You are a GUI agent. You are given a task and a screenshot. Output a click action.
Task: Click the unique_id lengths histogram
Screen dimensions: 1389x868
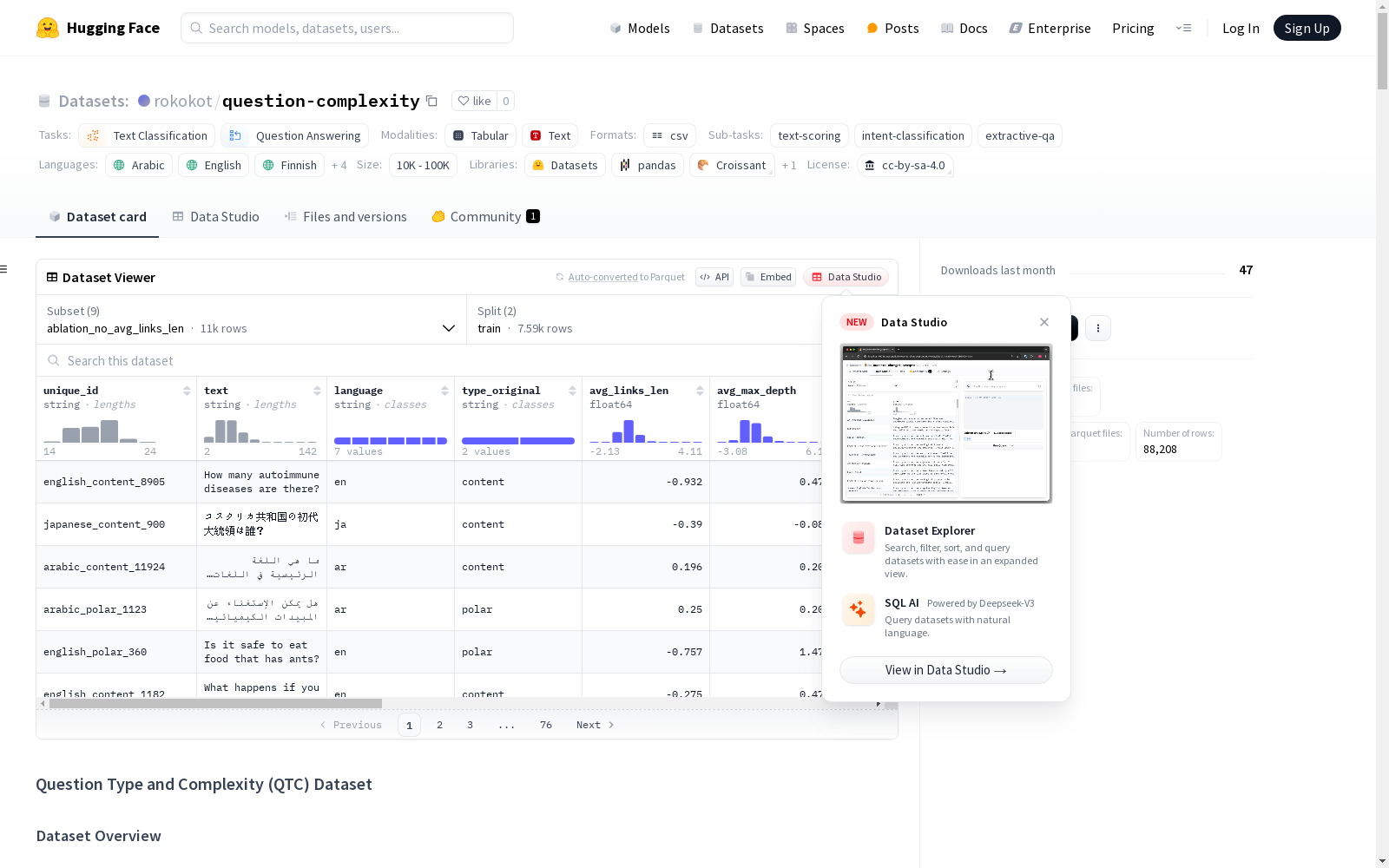click(100, 431)
